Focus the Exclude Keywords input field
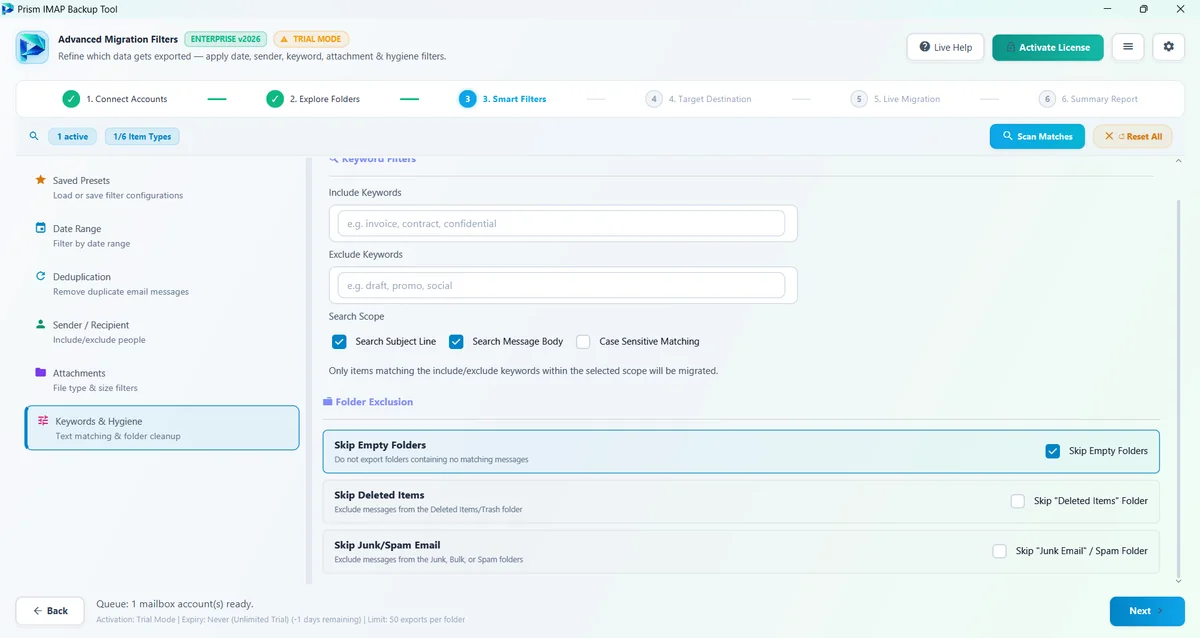The width and height of the screenshot is (1200, 638). pos(561,285)
